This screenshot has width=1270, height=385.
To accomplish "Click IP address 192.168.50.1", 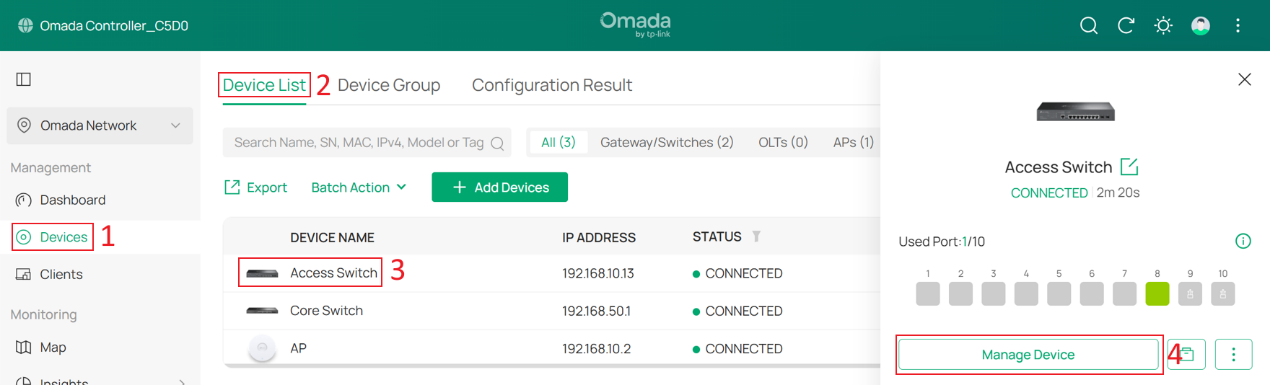I will click(596, 310).
